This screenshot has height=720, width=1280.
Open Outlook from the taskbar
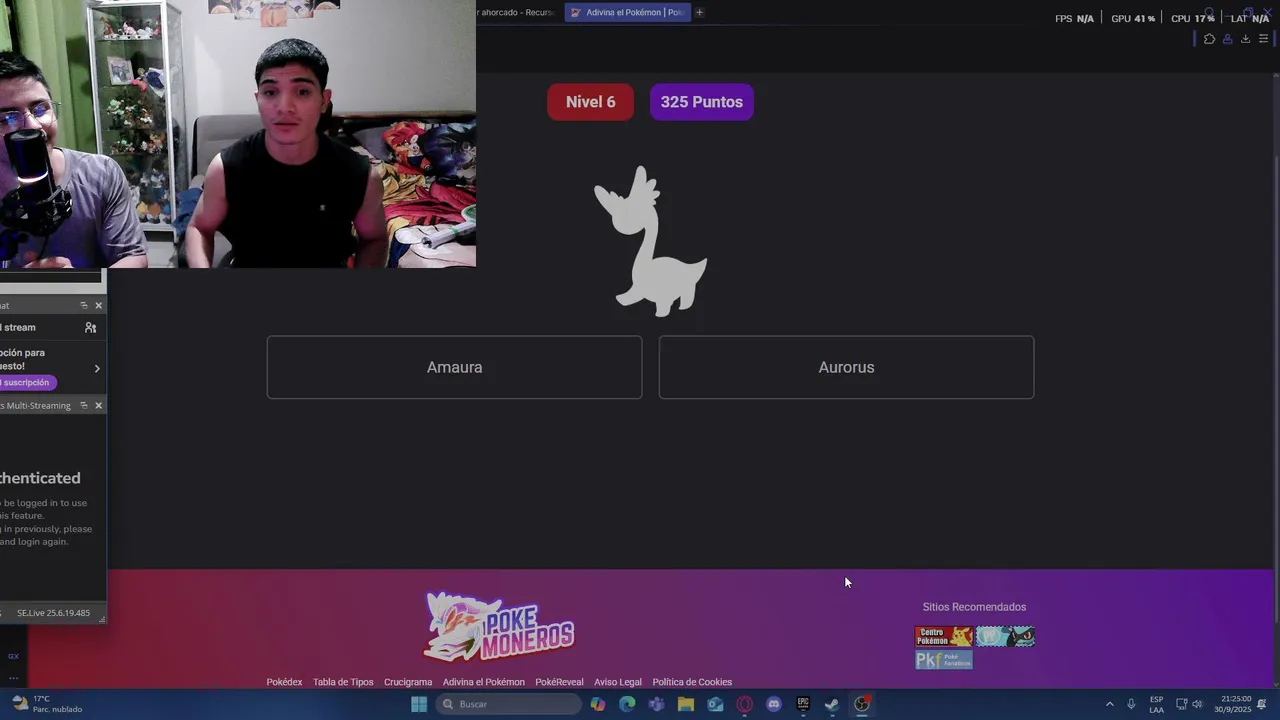pos(715,704)
